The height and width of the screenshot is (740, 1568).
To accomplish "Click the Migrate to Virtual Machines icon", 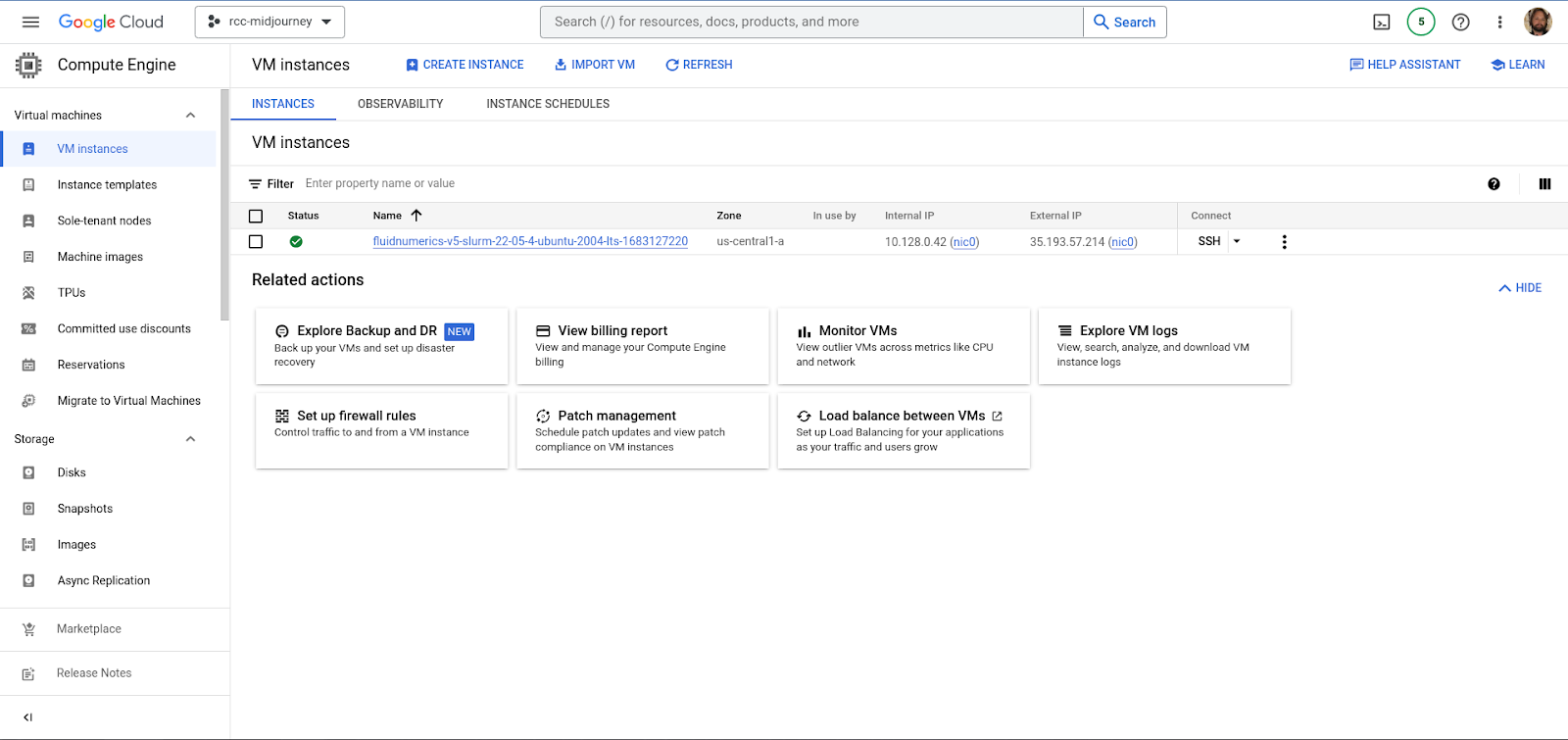I will coord(28,400).
